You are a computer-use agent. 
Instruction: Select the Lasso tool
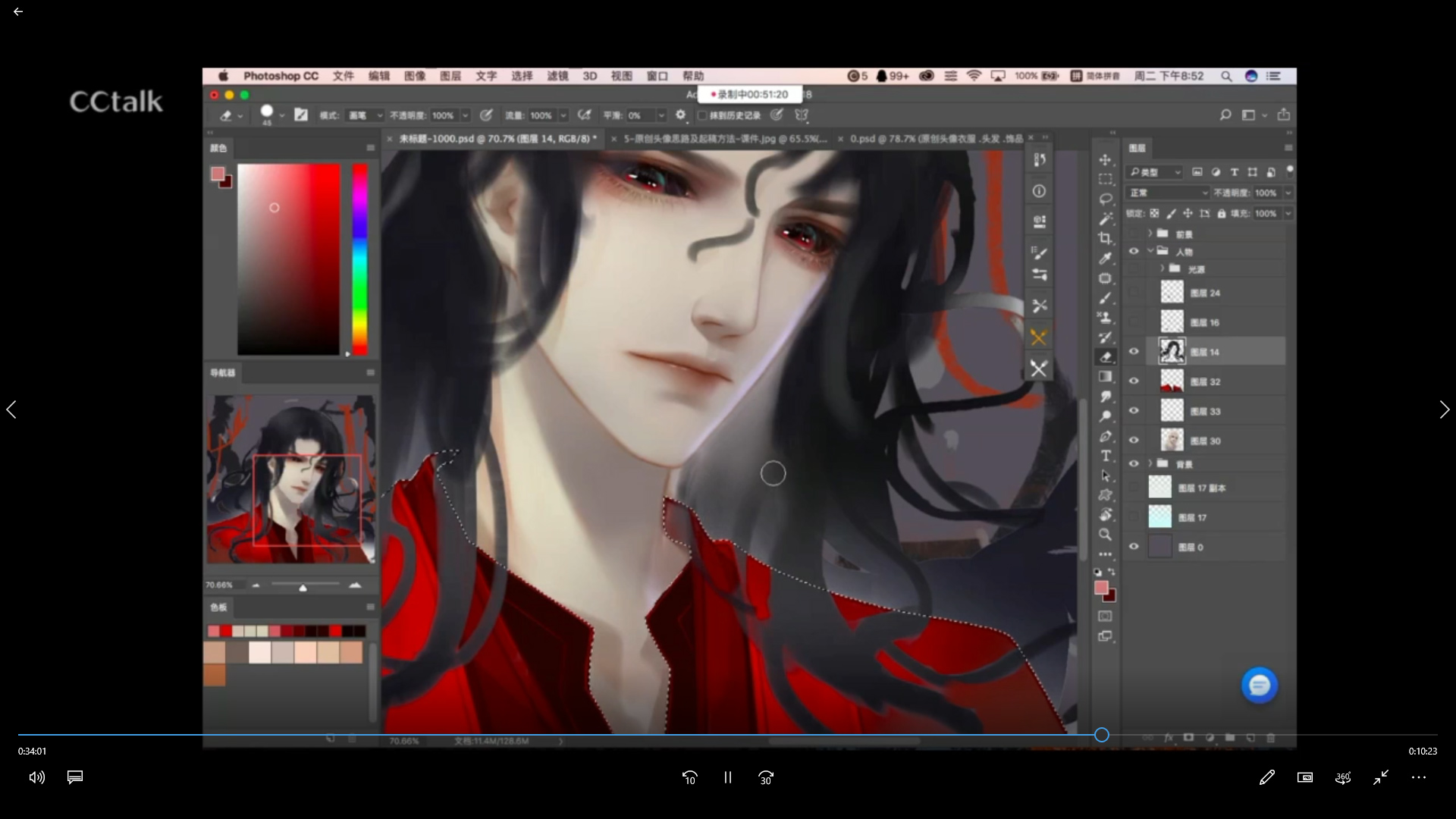(x=1105, y=199)
